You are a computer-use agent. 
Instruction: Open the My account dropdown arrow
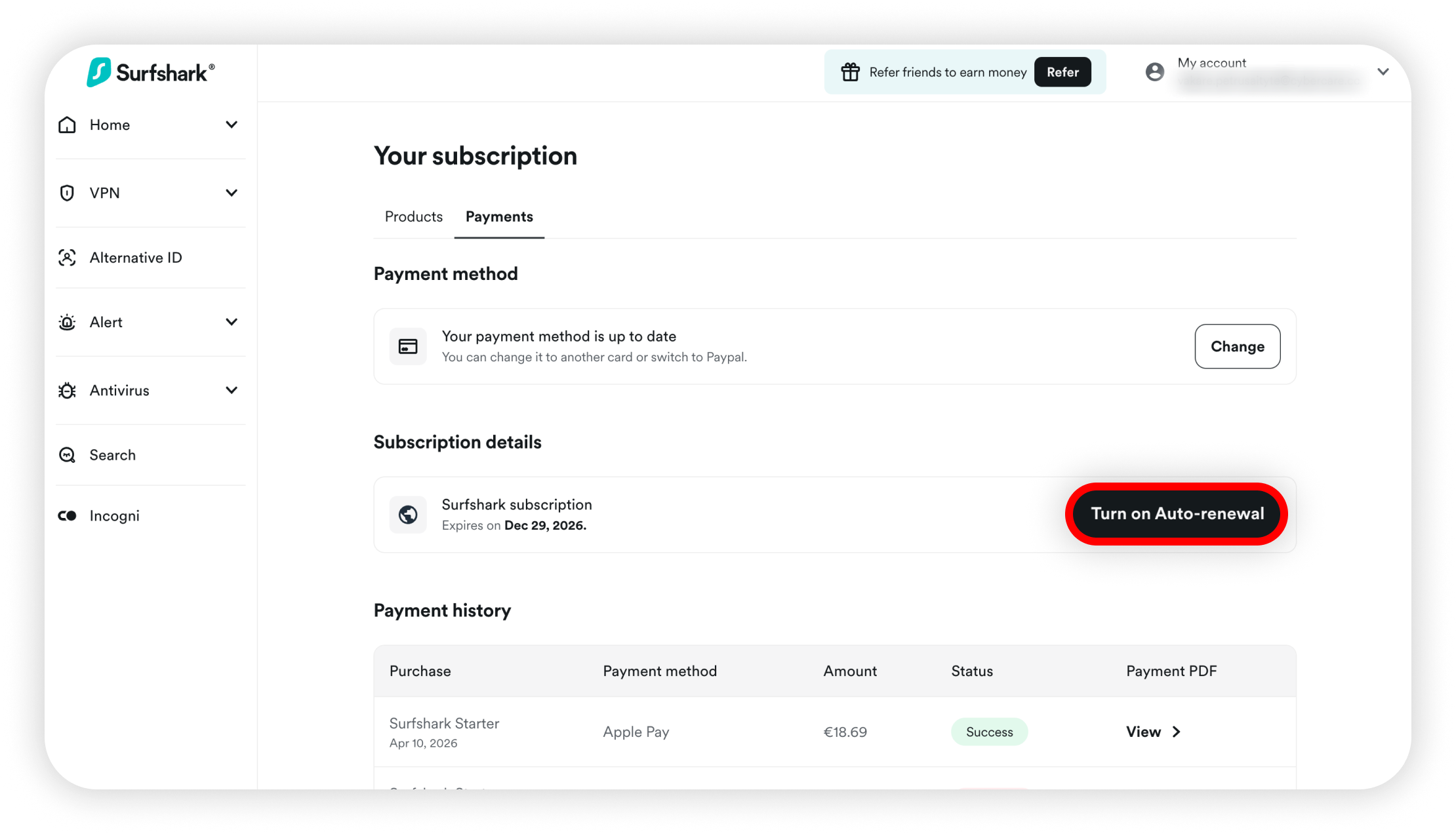[1383, 72]
